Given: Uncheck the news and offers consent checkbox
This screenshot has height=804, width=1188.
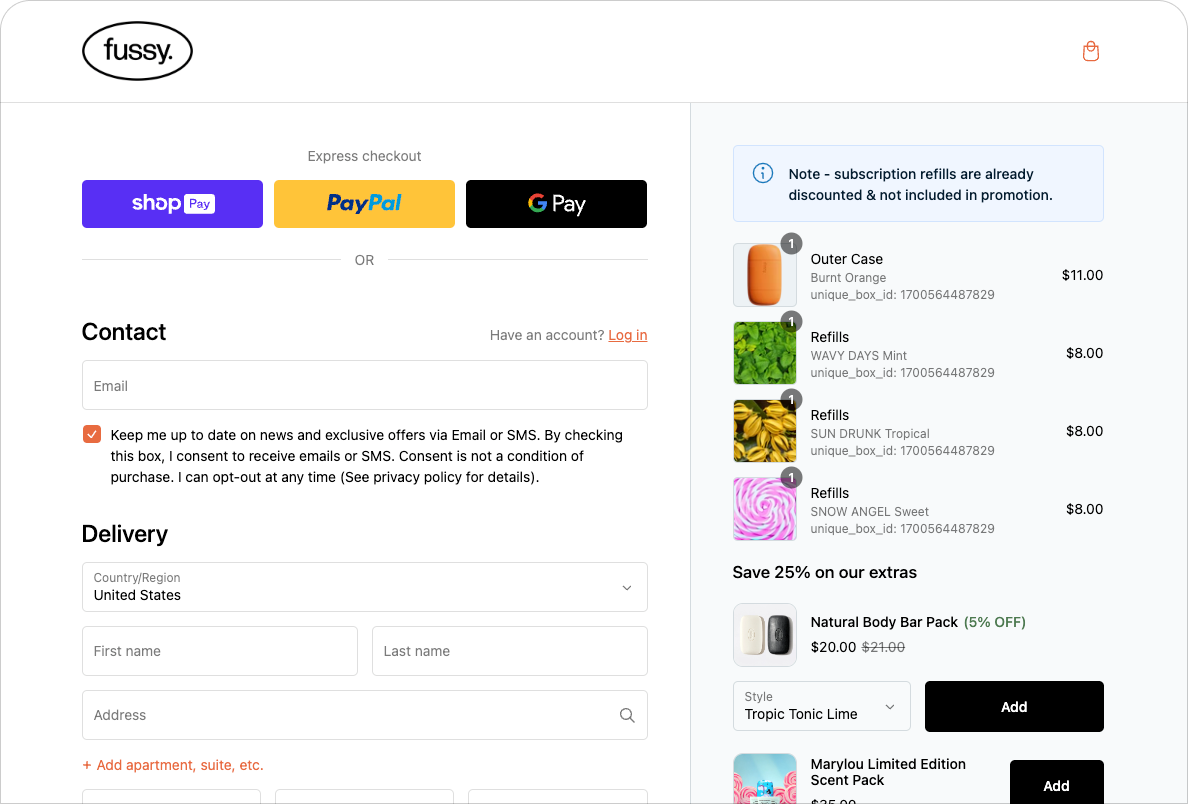Looking at the screenshot, I should click(92, 434).
